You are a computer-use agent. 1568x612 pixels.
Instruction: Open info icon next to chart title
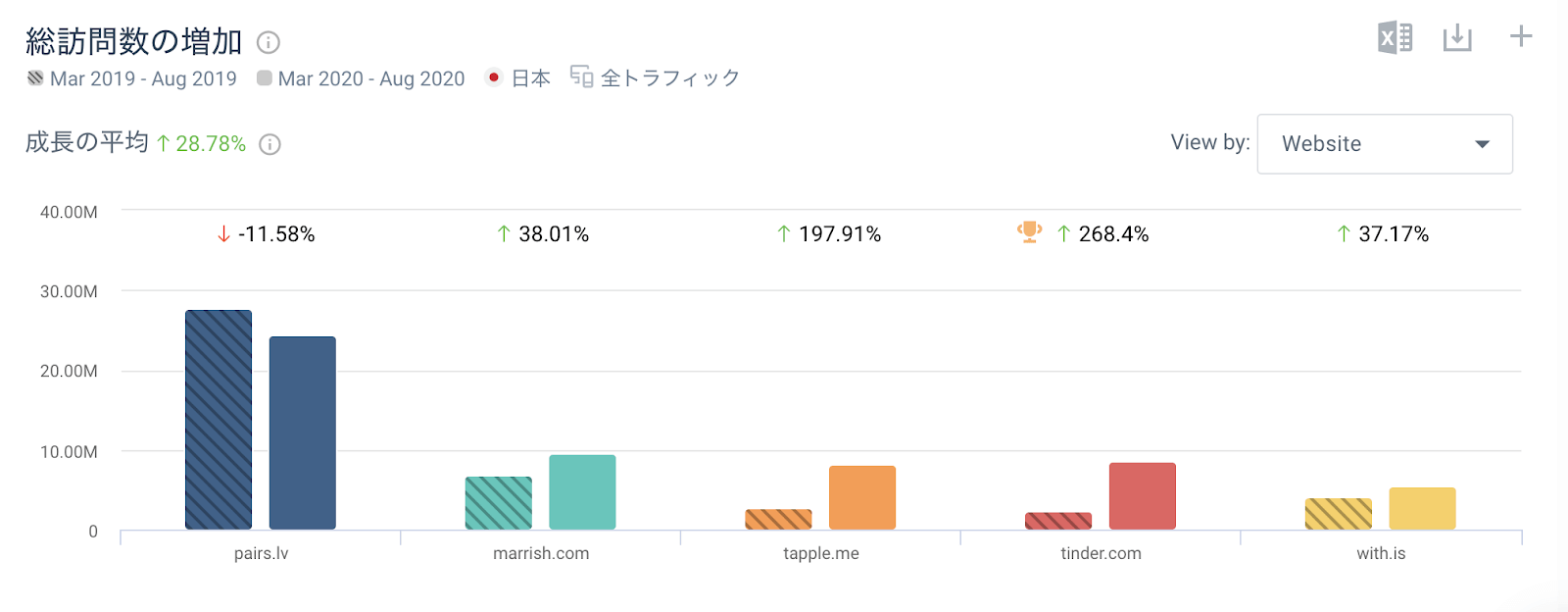pos(269,42)
